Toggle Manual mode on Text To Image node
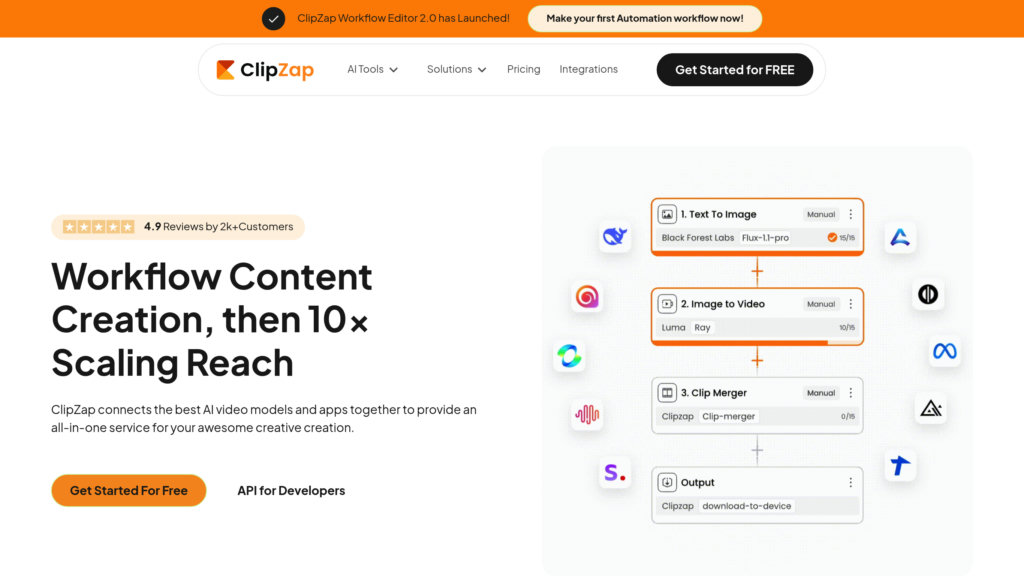Image resolution: width=1024 pixels, height=576 pixels. [x=820, y=214]
